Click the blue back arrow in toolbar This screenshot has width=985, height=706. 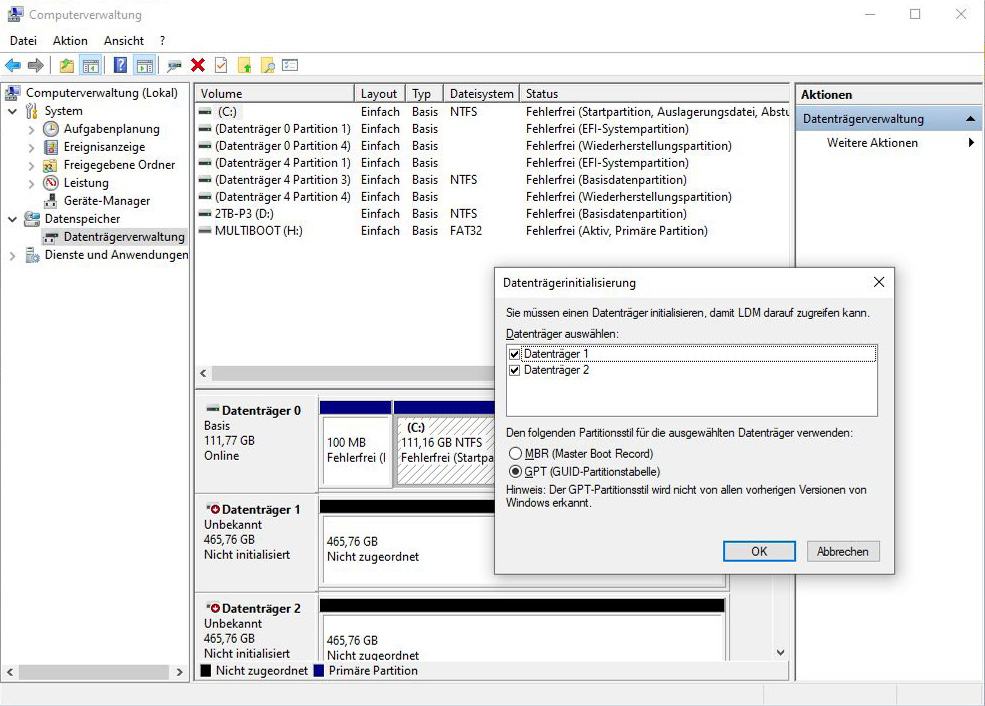click(13, 65)
